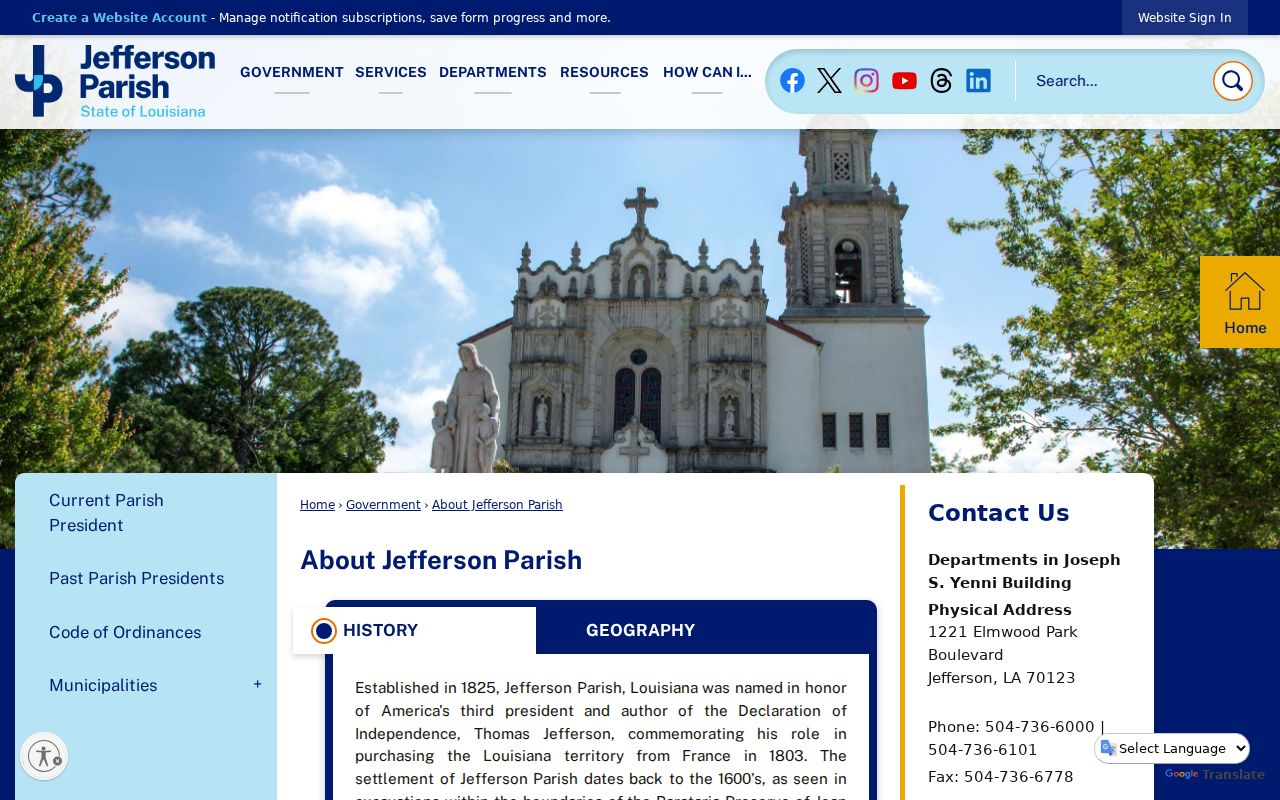Screen dimensions: 1280x800
Task: Follow the Government breadcrumb link
Action: coord(383,505)
